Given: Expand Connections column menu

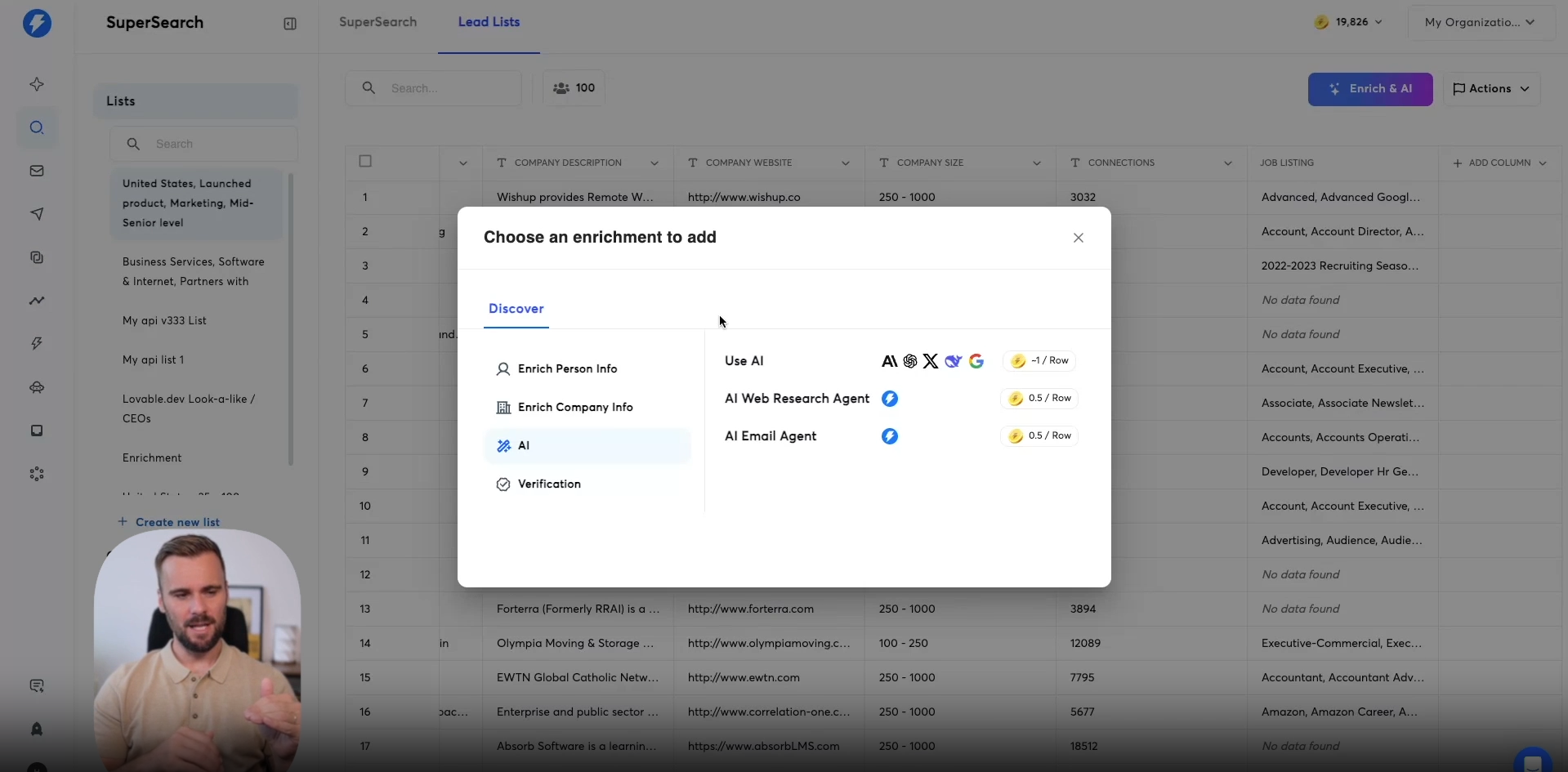Looking at the screenshot, I should tap(1228, 163).
